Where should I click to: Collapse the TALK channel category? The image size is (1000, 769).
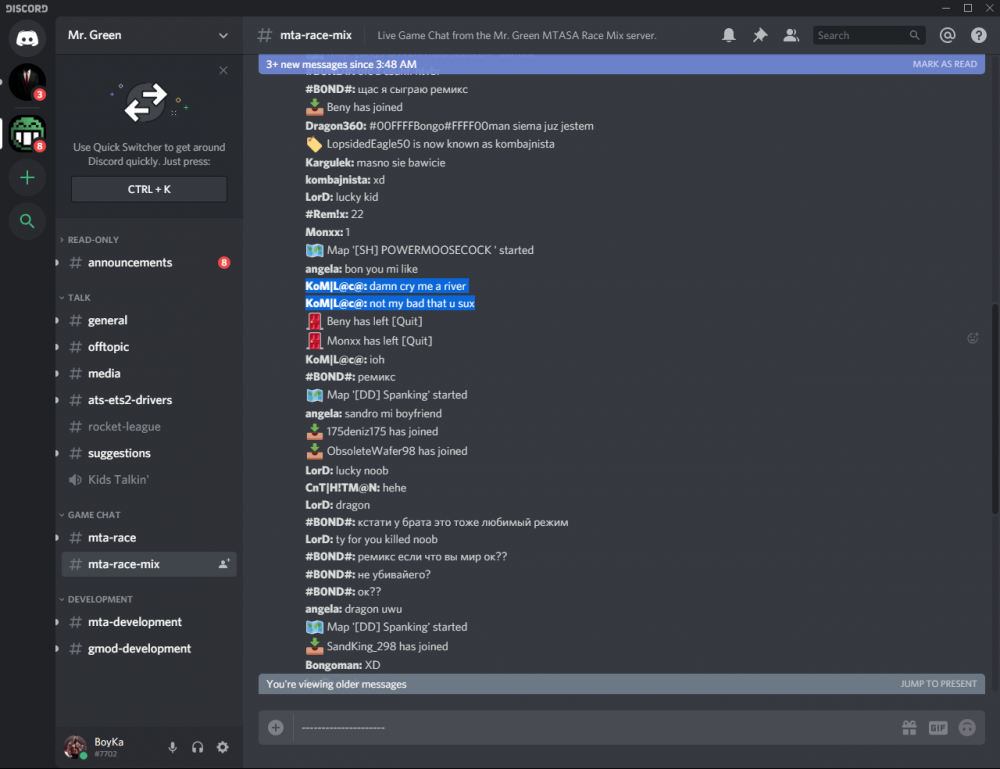tap(79, 298)
